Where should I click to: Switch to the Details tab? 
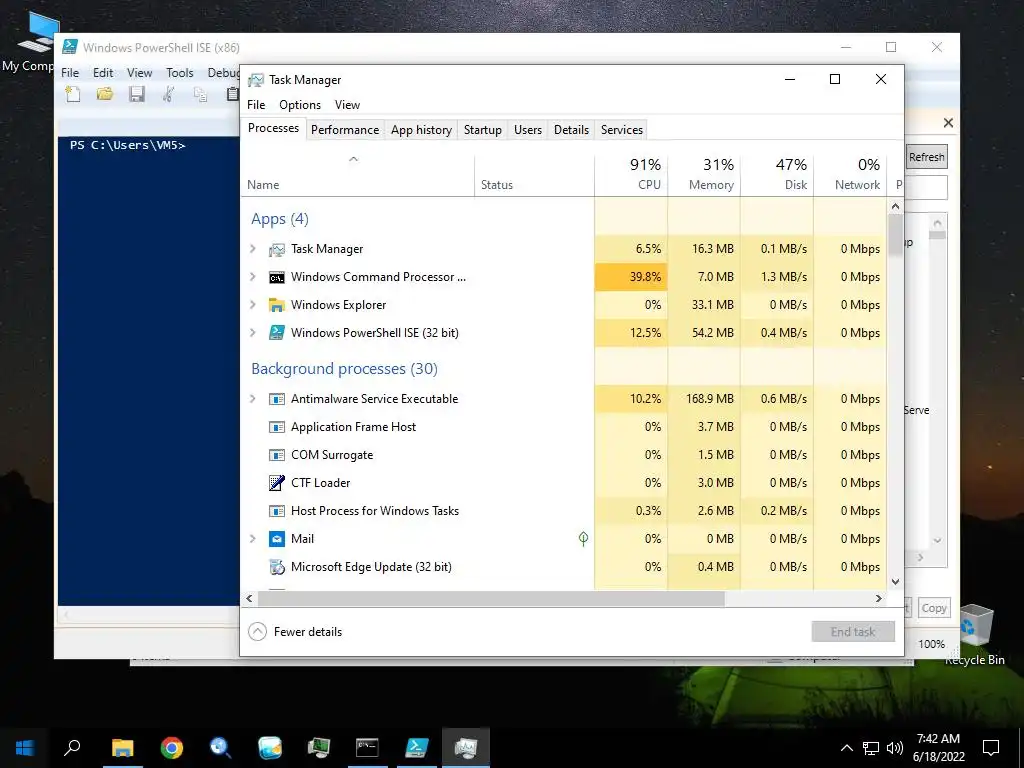pyautogui.click(x=571, y=130)
